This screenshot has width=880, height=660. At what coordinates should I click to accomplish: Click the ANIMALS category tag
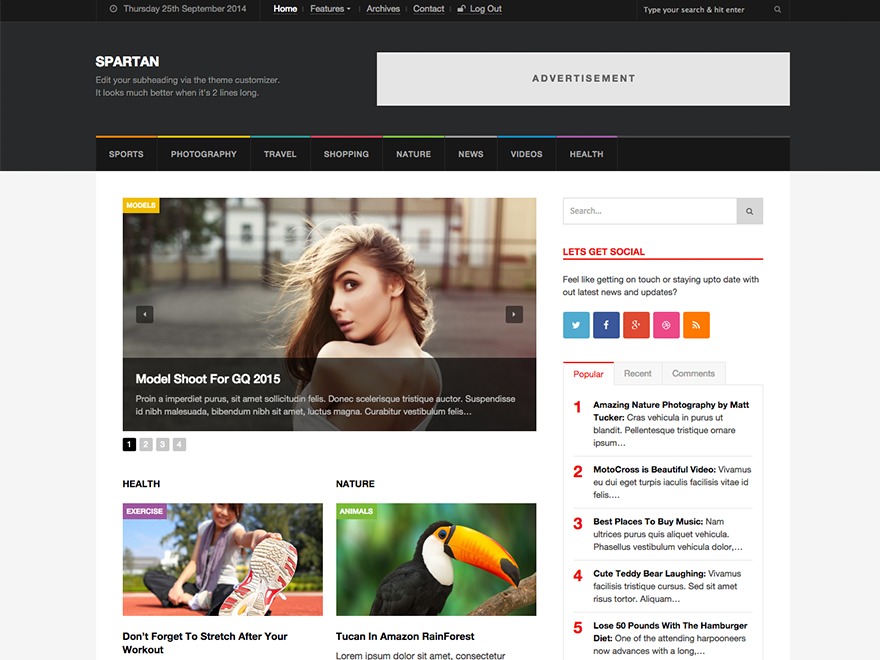coord(356,511)
